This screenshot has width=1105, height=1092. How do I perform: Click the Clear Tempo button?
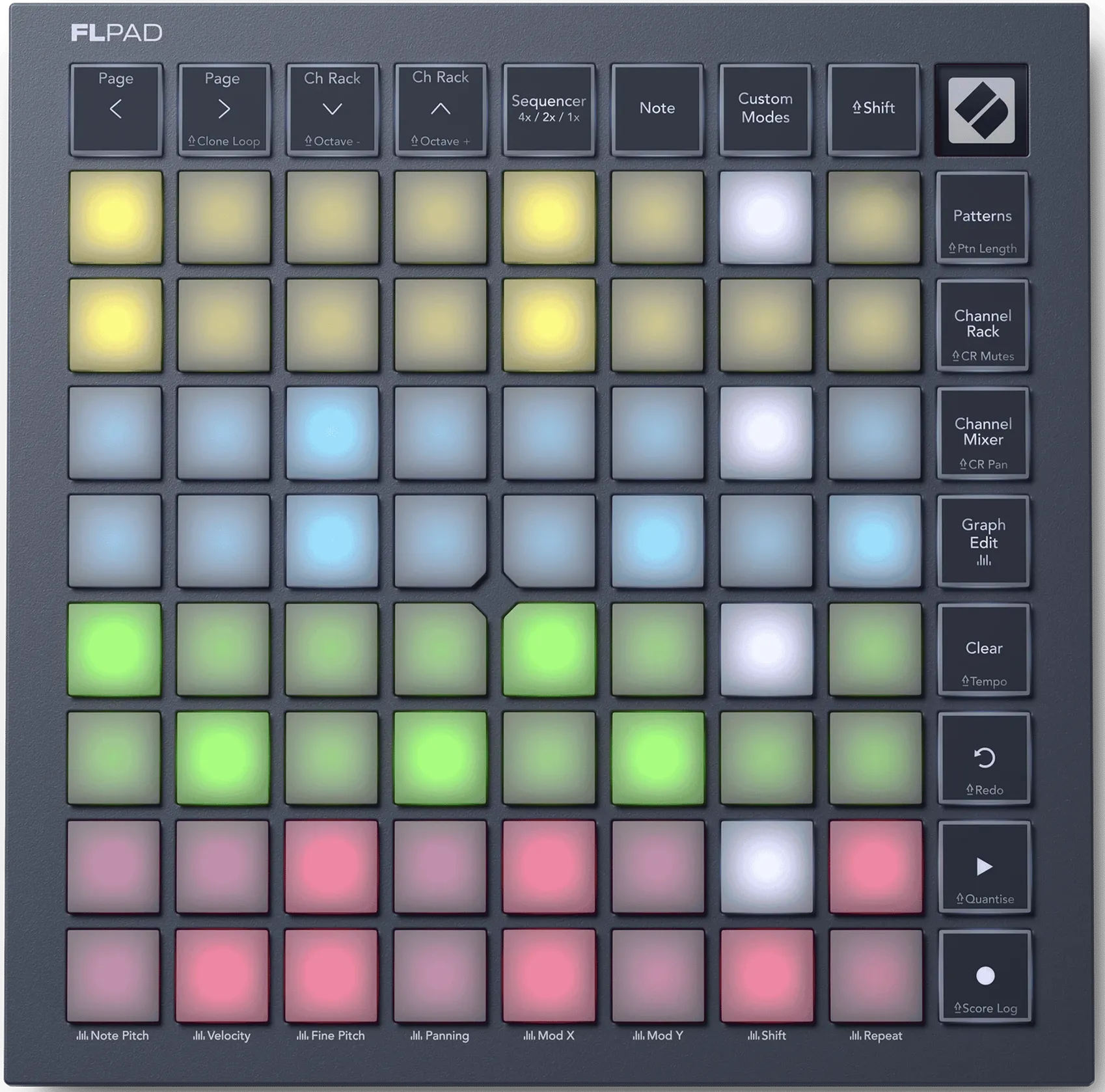(984, 650)
